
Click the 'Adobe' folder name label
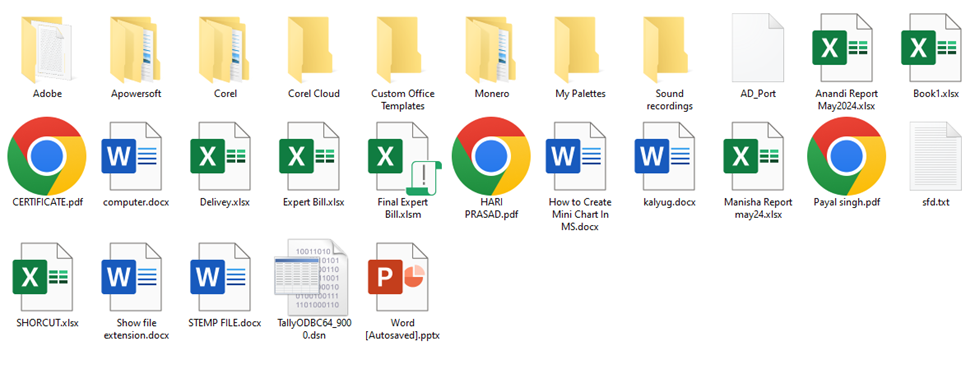[x=47, y=94]
